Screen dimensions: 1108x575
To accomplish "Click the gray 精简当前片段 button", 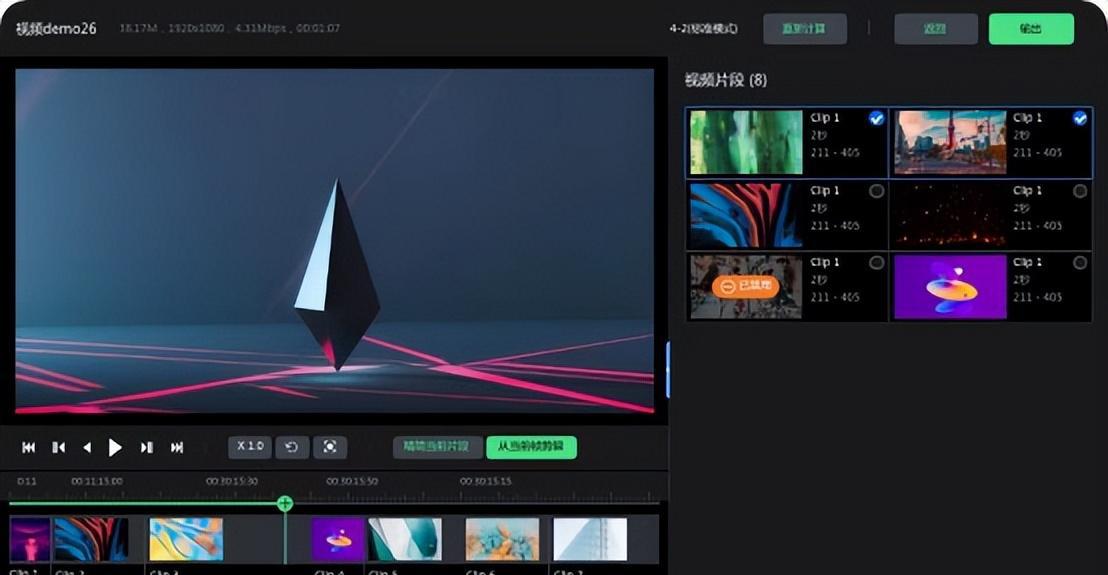I will pyautogui.click(x=437, y=447).
